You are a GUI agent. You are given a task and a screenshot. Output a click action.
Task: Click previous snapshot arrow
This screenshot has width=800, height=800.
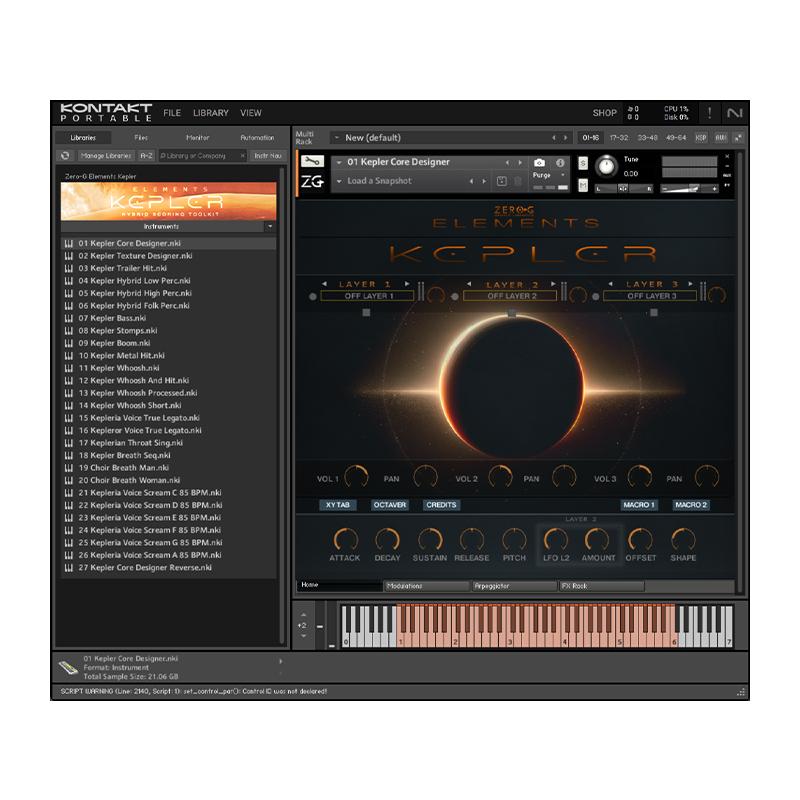[x=471, y=181]
